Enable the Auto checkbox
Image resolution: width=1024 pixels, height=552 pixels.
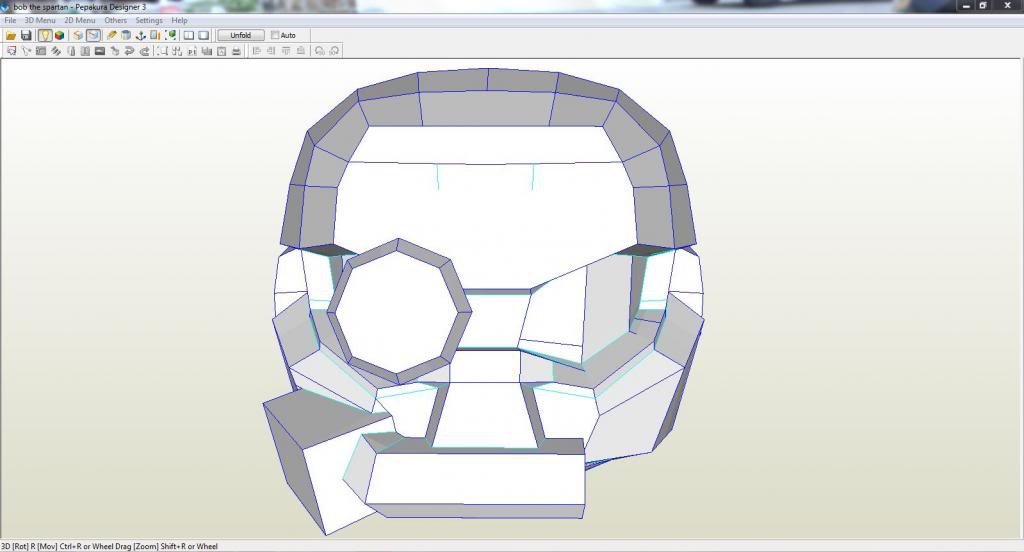pos(275,35)
